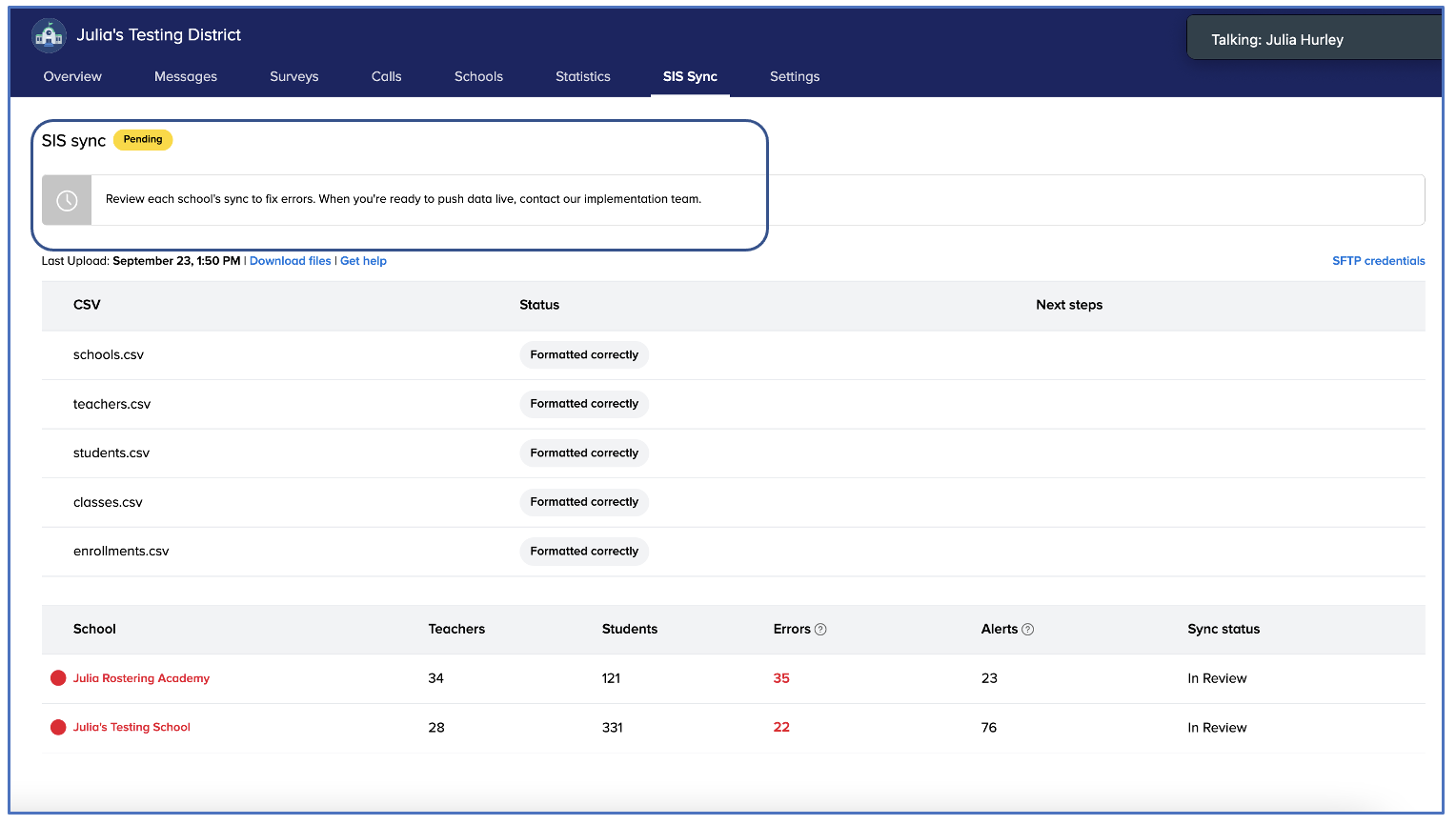This screenshot has height=825, width=1456.
Task: View the Statistics tab
Action: (582, 77)
